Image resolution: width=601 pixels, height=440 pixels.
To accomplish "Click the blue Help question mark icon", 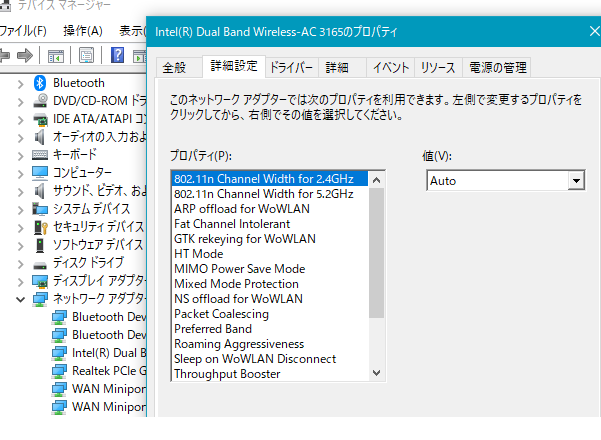I will coord(117,55).
